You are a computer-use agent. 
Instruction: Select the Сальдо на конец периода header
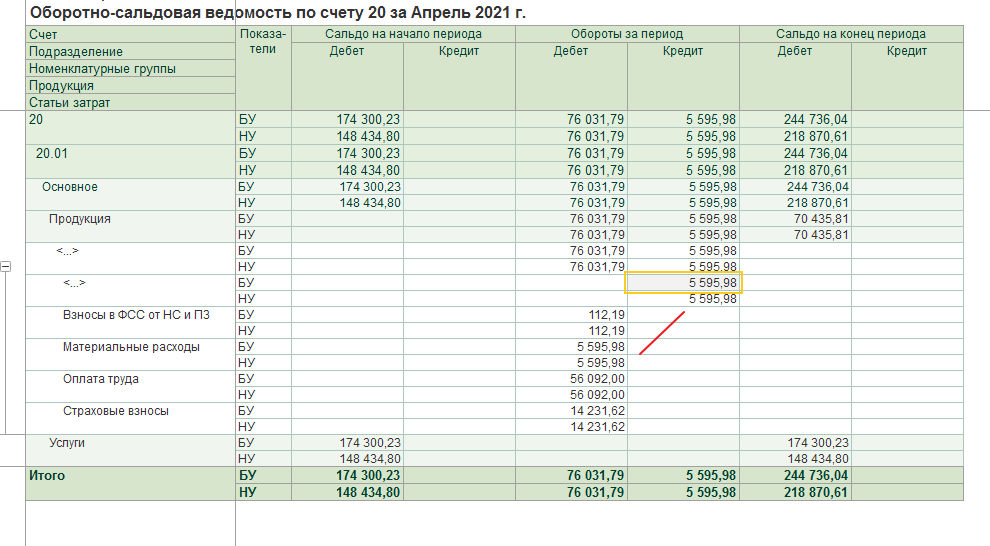[x=850, y=34]
